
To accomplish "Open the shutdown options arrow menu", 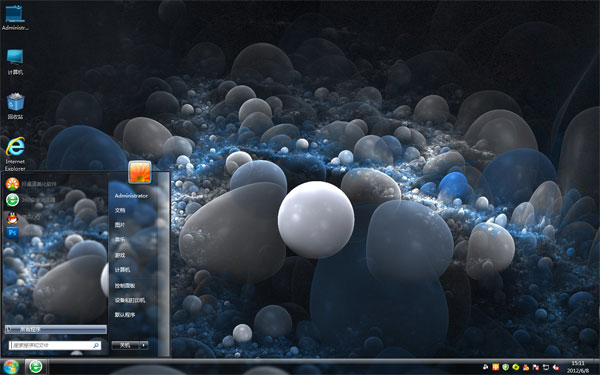I will (144, 345).
